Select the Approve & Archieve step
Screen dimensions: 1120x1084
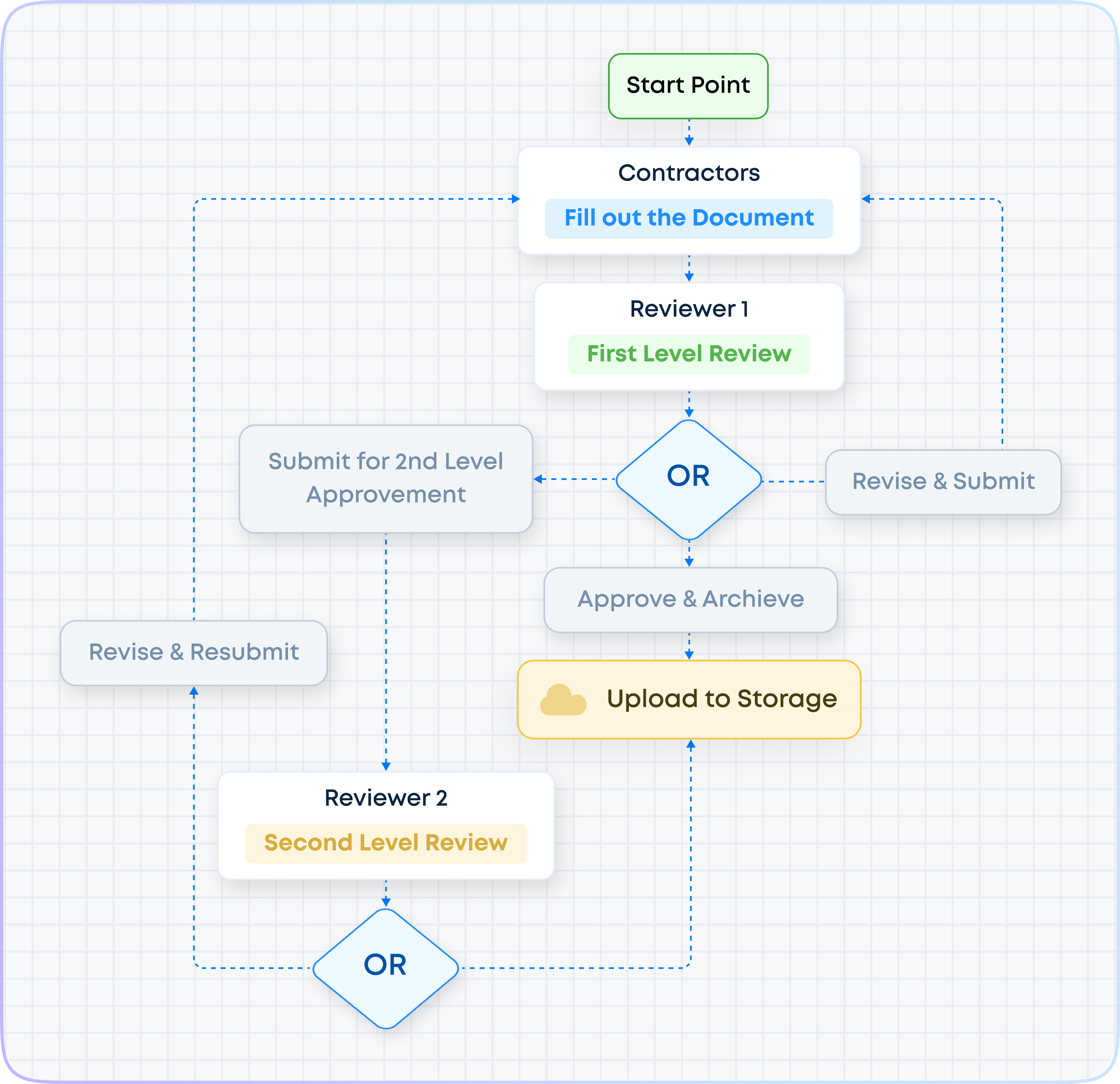pos(690,599)
